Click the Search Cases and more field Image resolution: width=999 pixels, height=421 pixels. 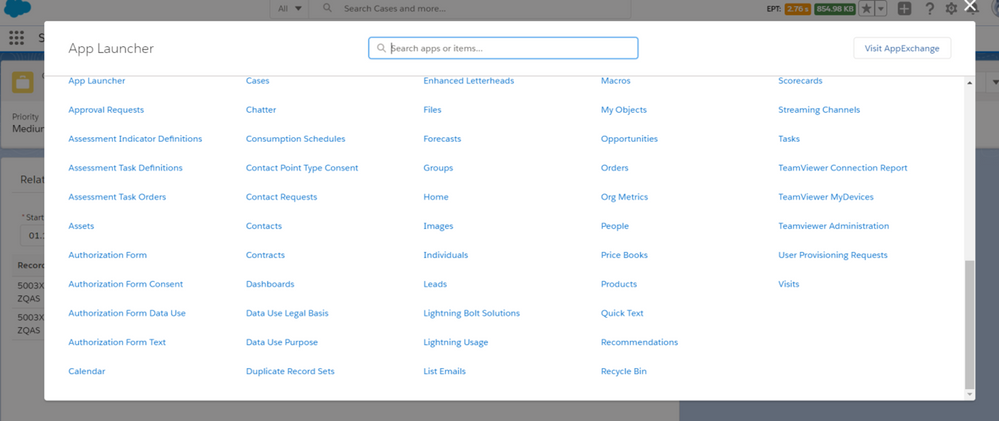click(x=470, y=9)
